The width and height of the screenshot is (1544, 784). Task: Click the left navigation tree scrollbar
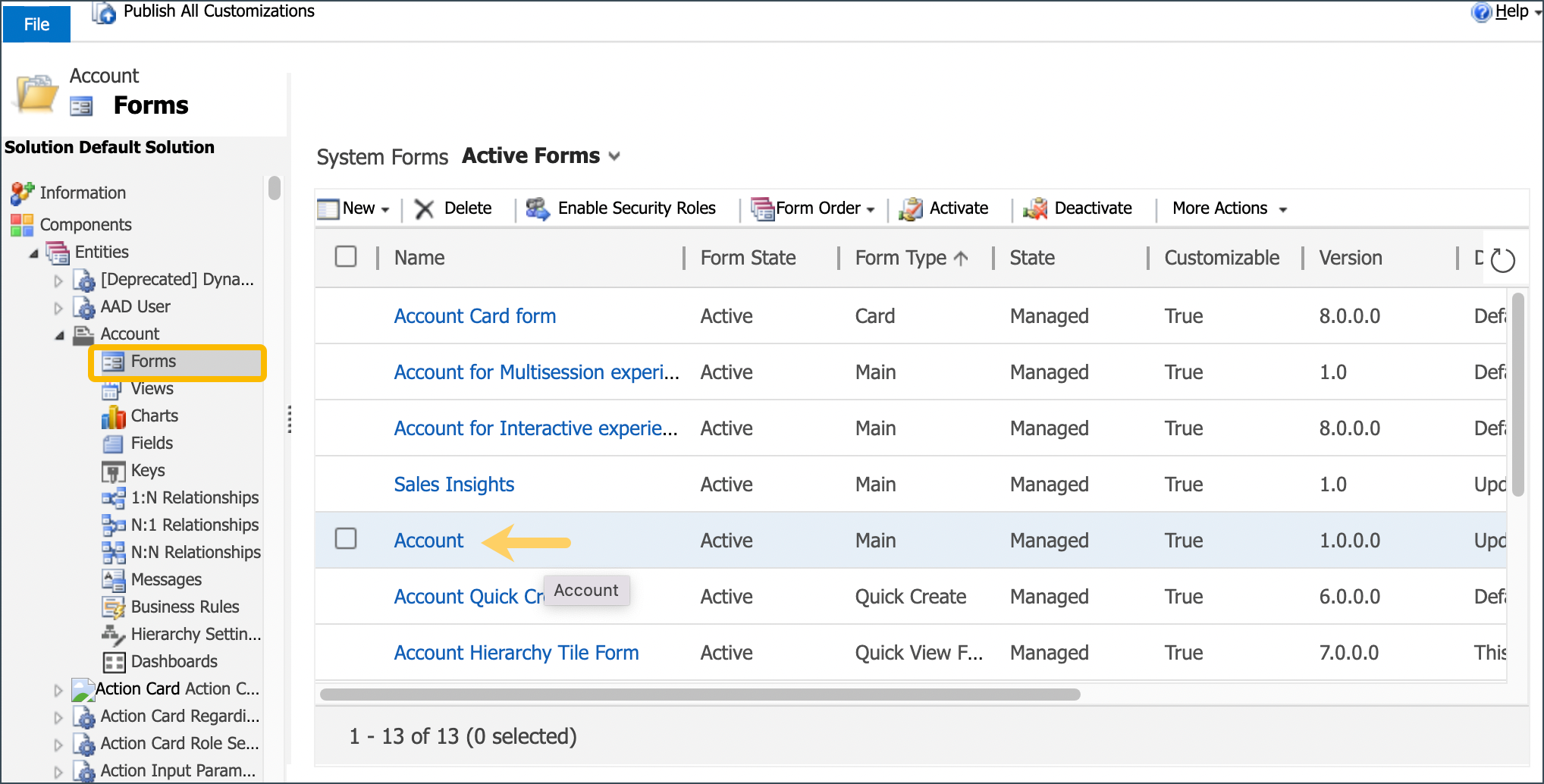point(275,188)
